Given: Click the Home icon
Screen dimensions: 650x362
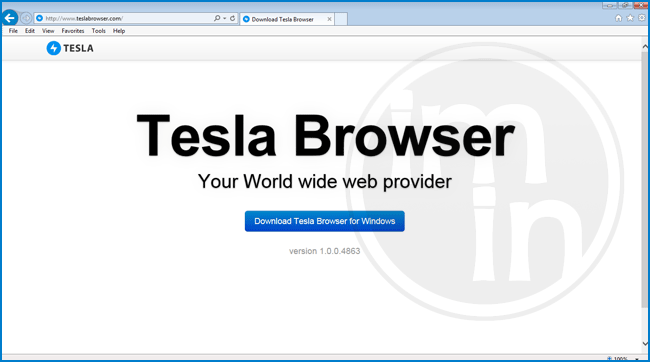Looking at the screenshot, I should [x=618, y=18].
